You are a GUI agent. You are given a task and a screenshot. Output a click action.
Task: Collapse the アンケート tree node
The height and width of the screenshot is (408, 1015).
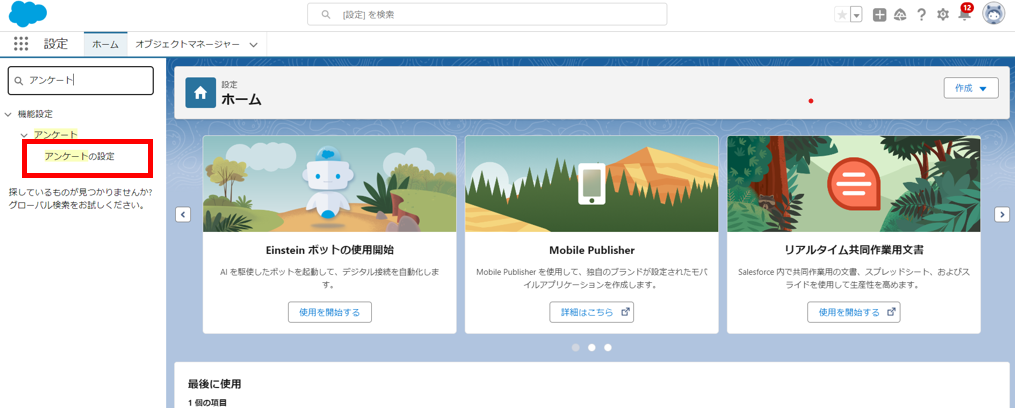(x=24, y=135)
